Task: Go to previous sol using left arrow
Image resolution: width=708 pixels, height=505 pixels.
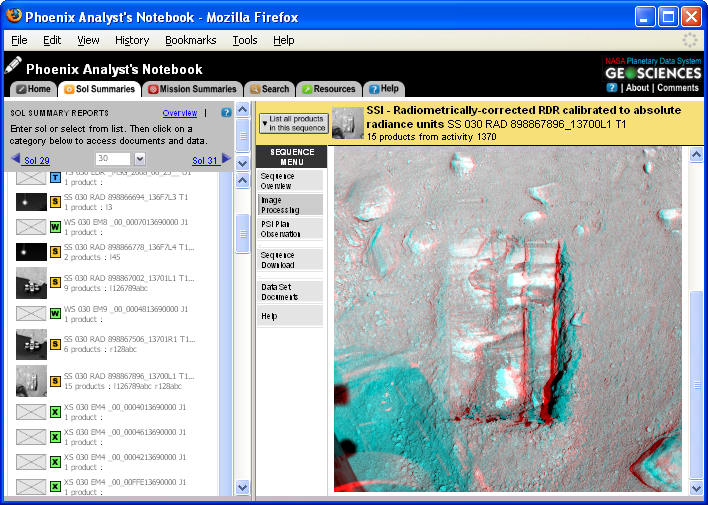Action: 15,160
